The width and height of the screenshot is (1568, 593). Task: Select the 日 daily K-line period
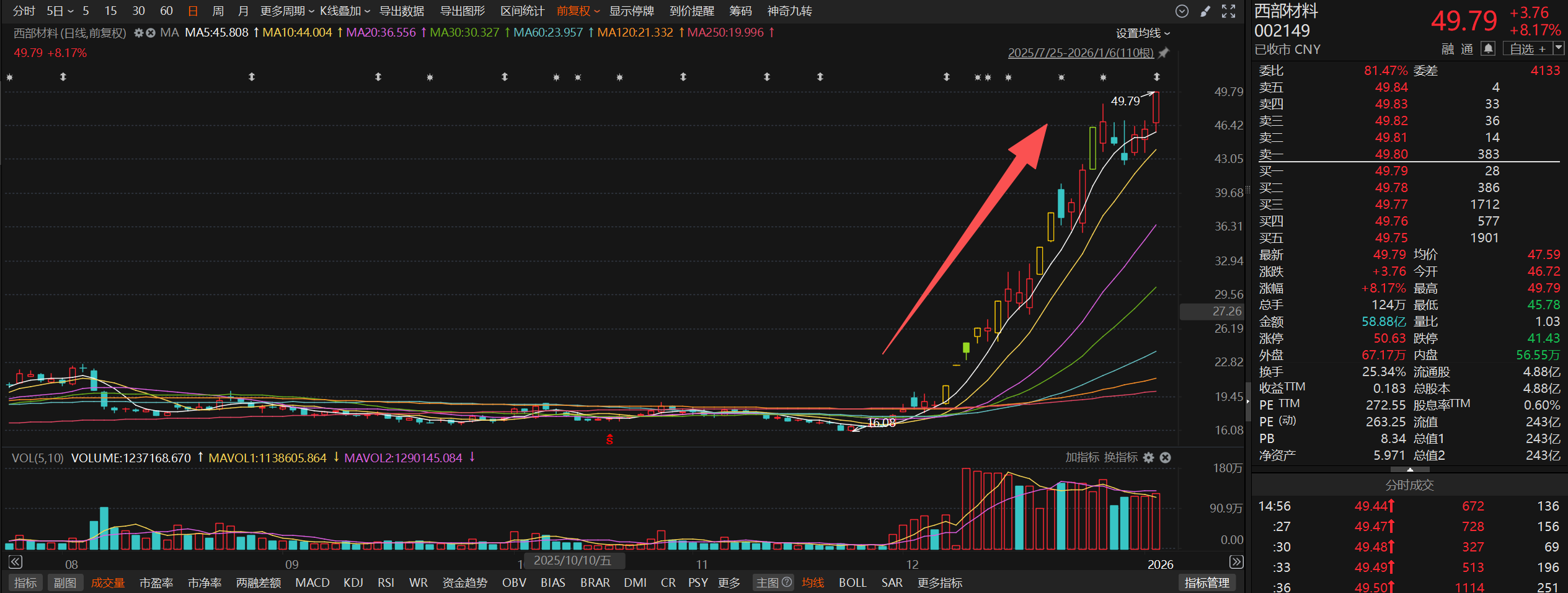pos(193,11)
